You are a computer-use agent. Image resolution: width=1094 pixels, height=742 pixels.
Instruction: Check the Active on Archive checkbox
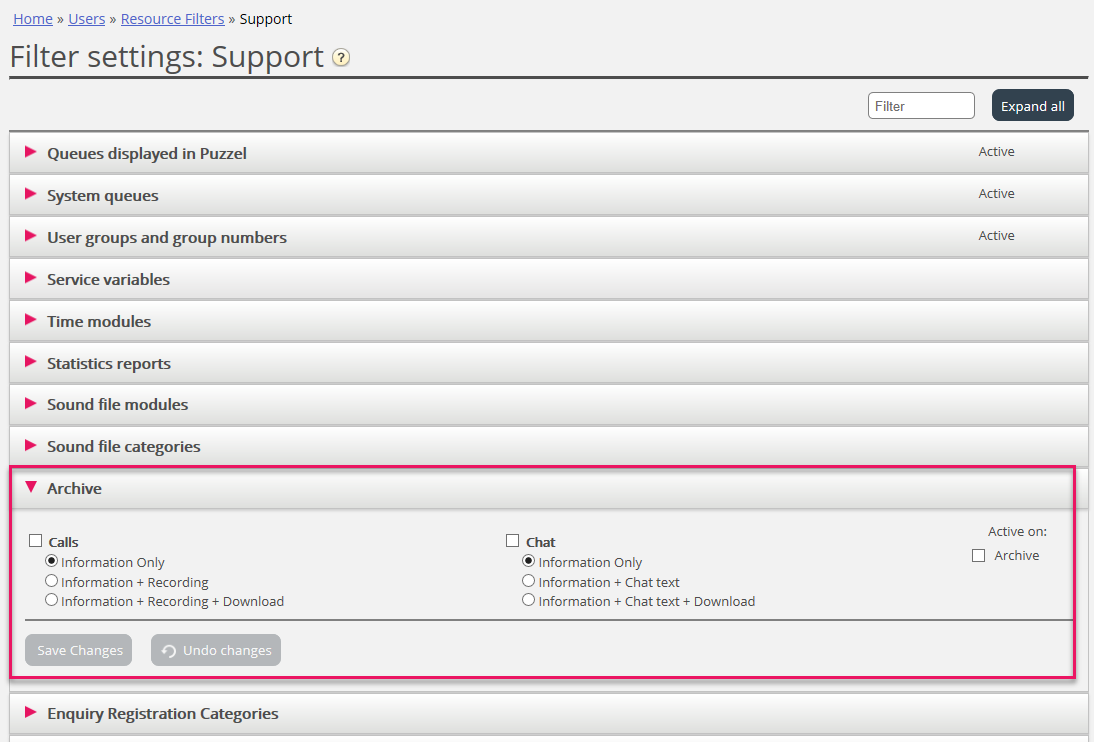tap(979, 556)
